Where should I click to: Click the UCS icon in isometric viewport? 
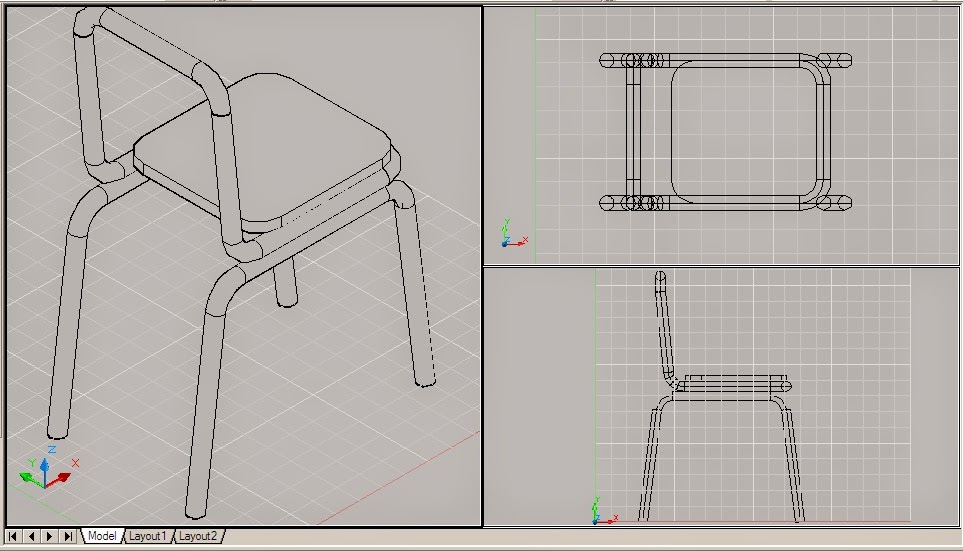click(x=49, y=467)
